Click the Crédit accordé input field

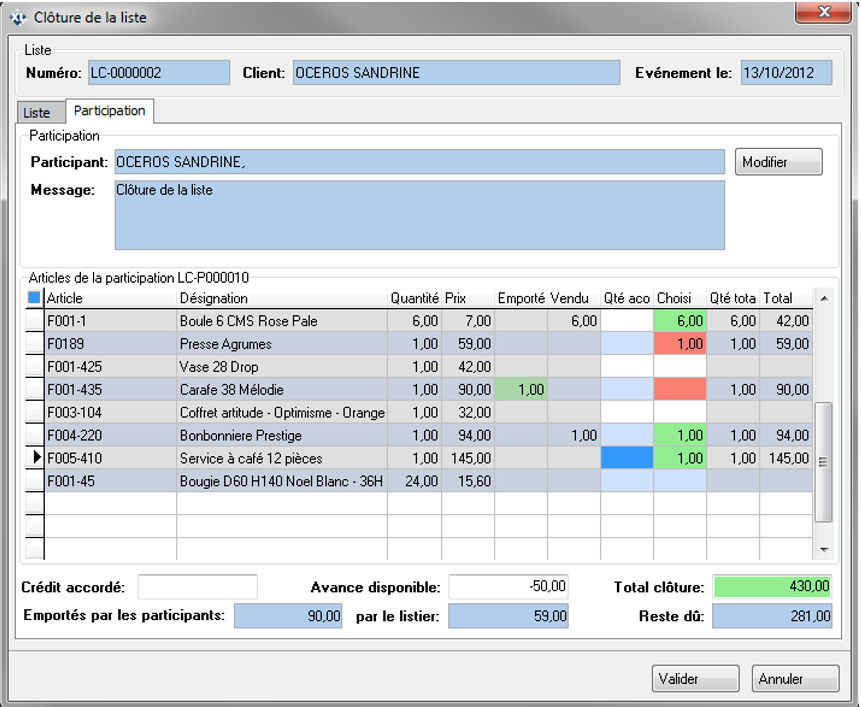[x=197, y=587]
